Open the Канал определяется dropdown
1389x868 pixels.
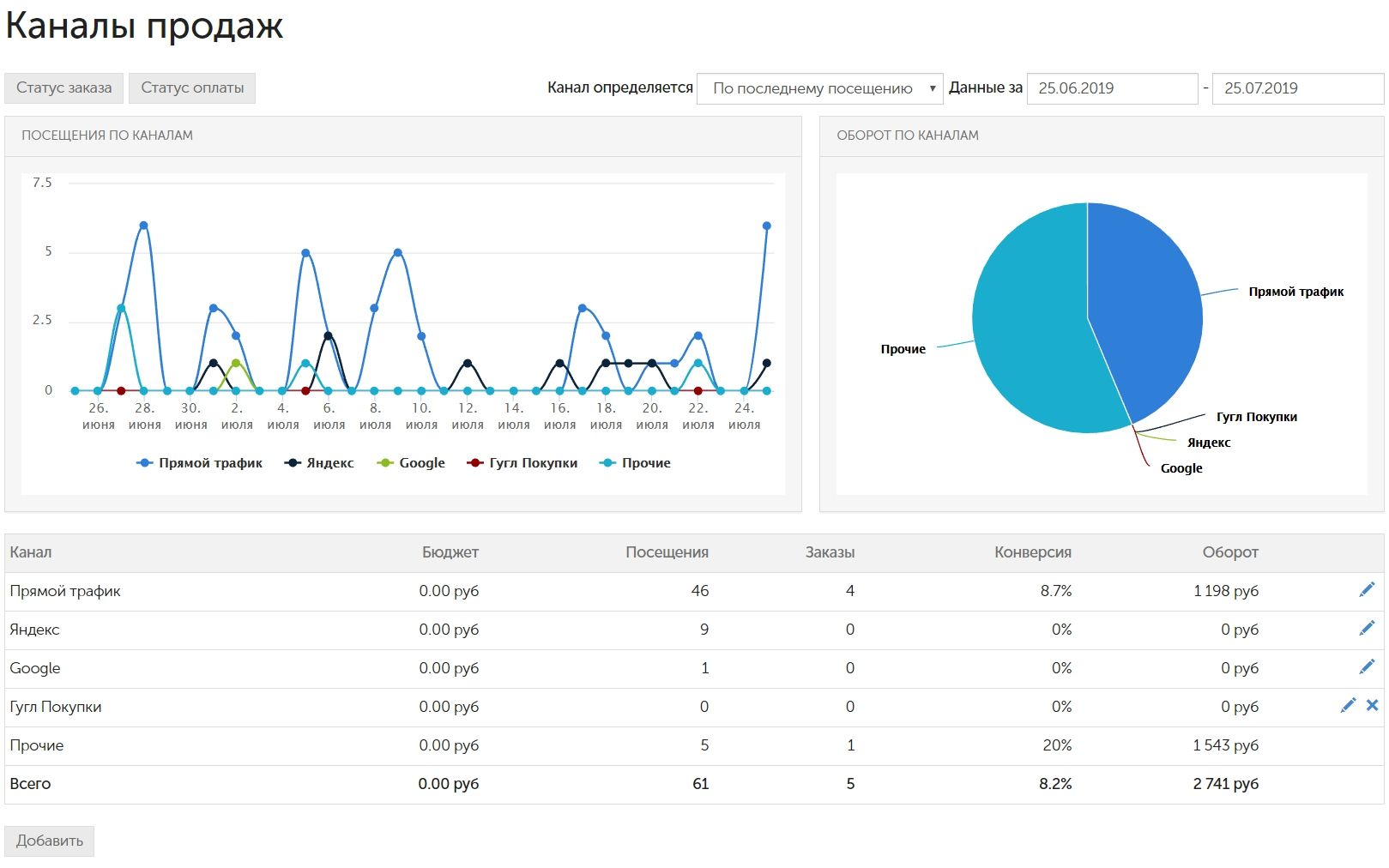820,88
